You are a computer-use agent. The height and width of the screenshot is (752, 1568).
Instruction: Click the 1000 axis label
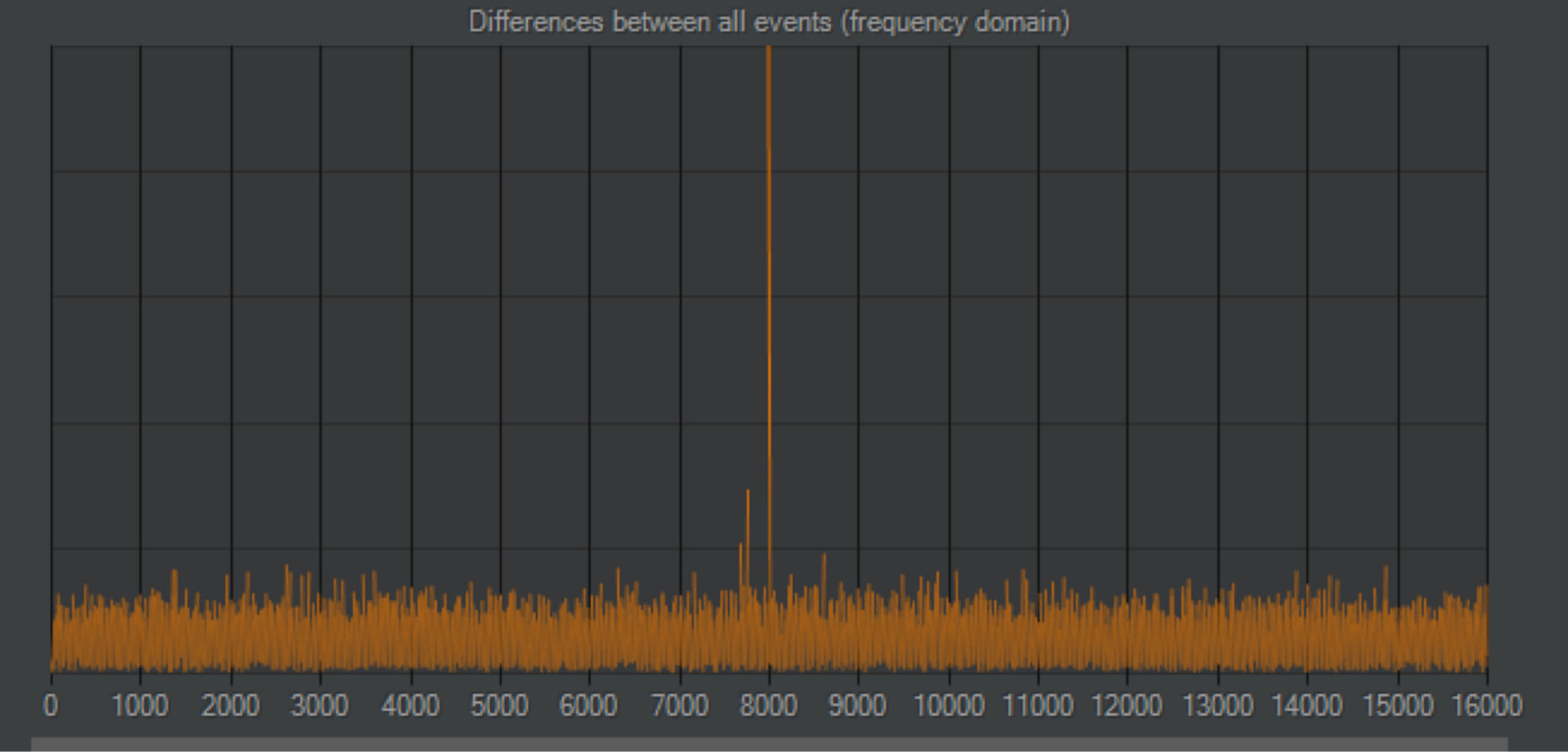coord(140,705)
